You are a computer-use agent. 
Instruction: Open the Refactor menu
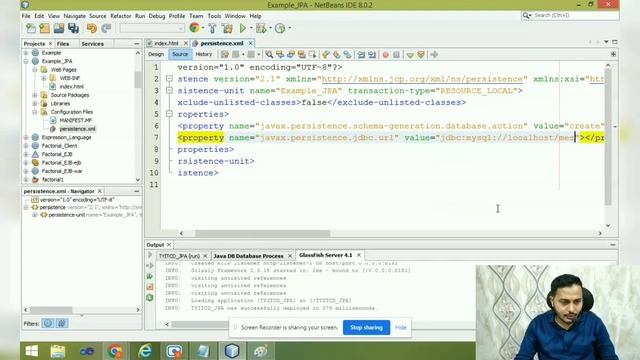121,16
